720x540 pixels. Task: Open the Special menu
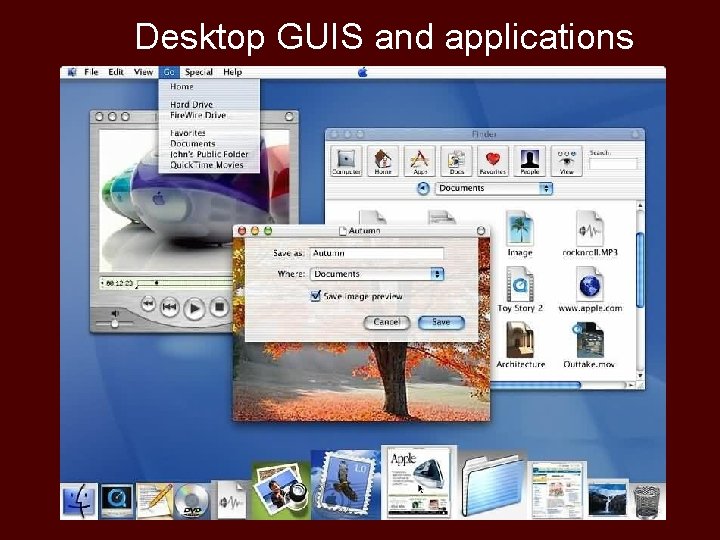pyautogui.click(x=199, y=72)
